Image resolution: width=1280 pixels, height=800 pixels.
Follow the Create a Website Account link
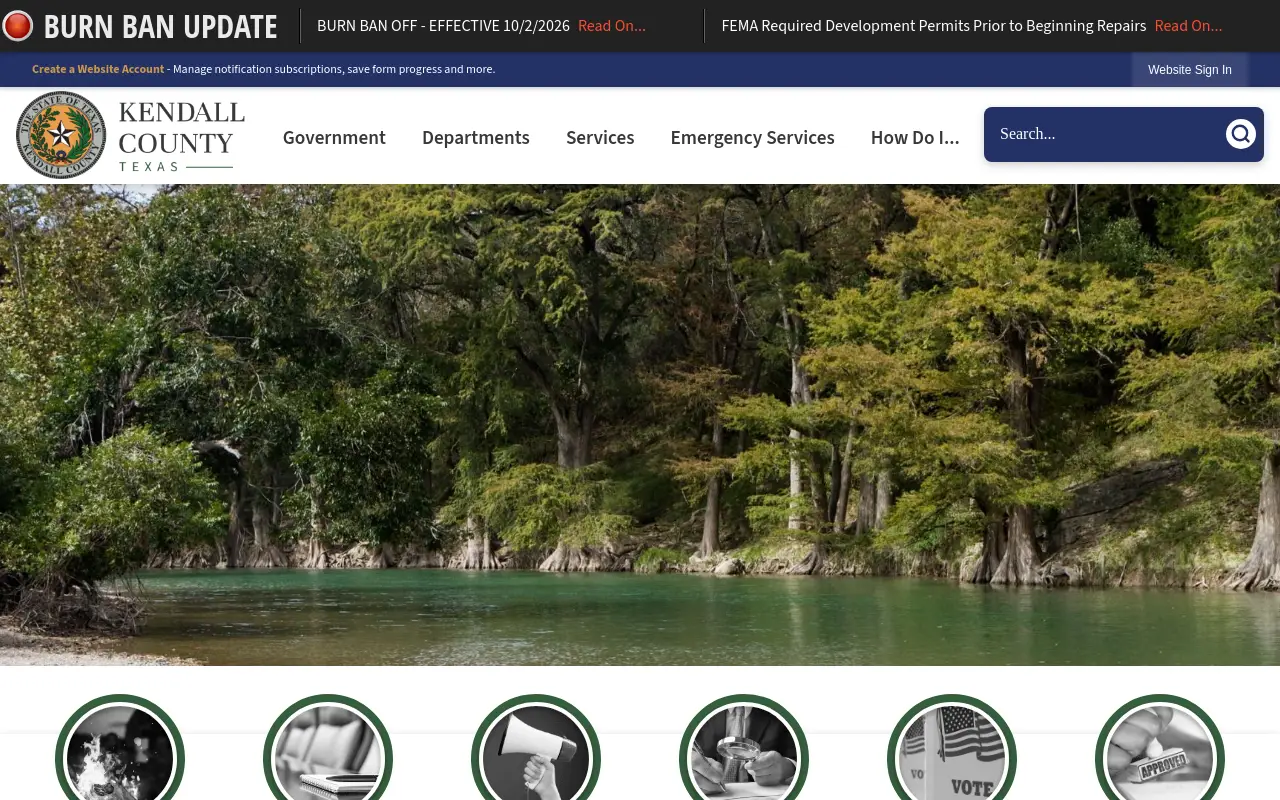[x=98, y=69]
